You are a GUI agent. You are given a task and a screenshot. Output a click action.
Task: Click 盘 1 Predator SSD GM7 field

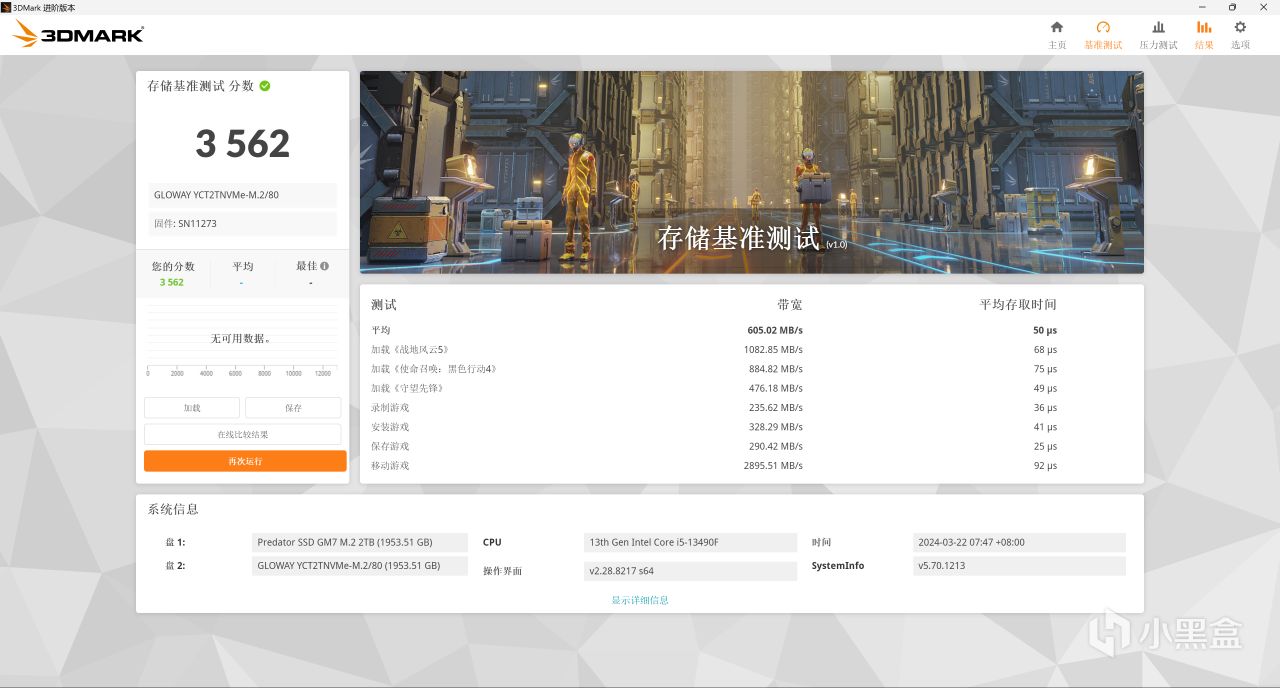tap(360, 542)
